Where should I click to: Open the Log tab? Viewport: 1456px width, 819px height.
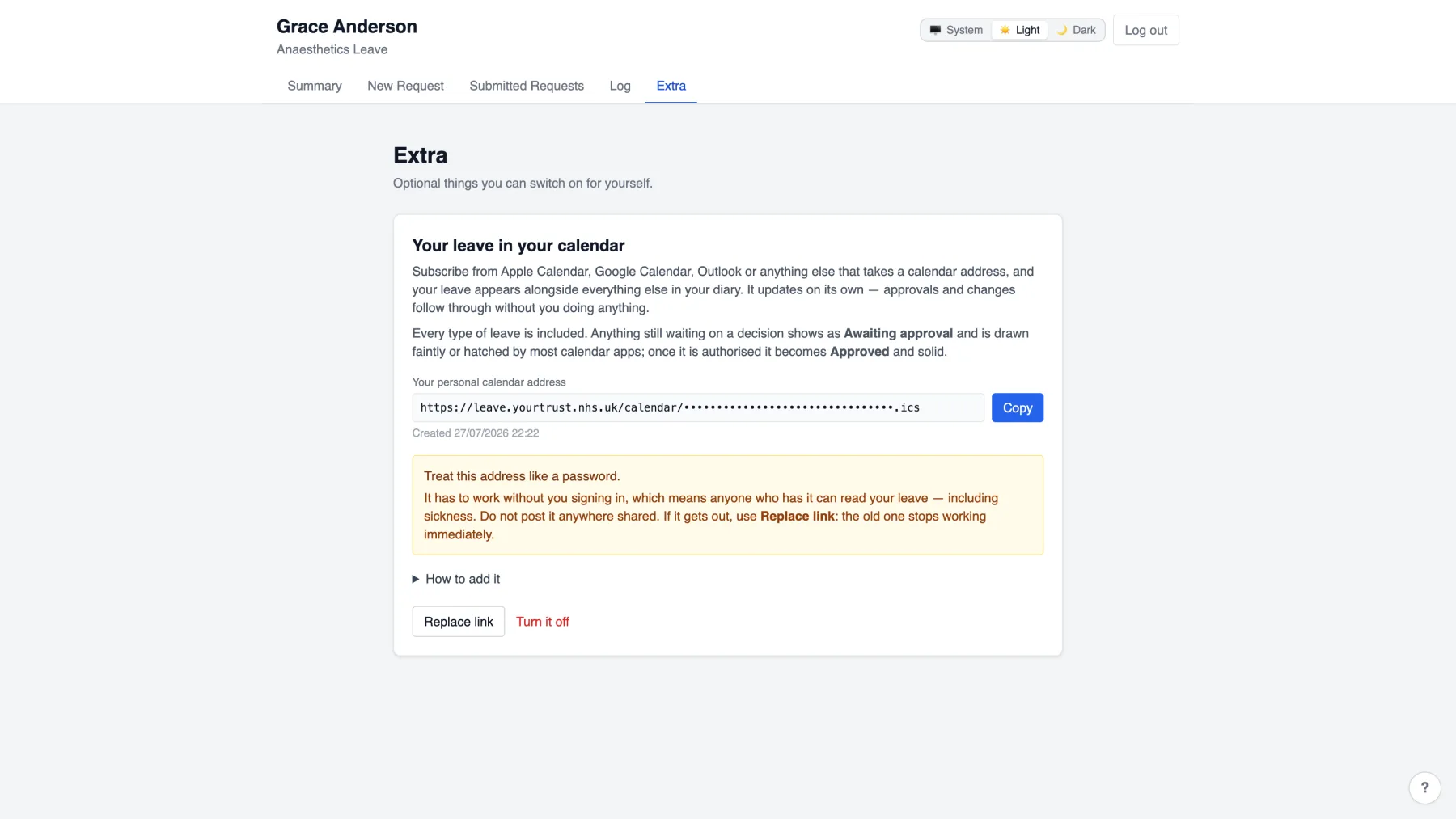click(x=620, y=86)
